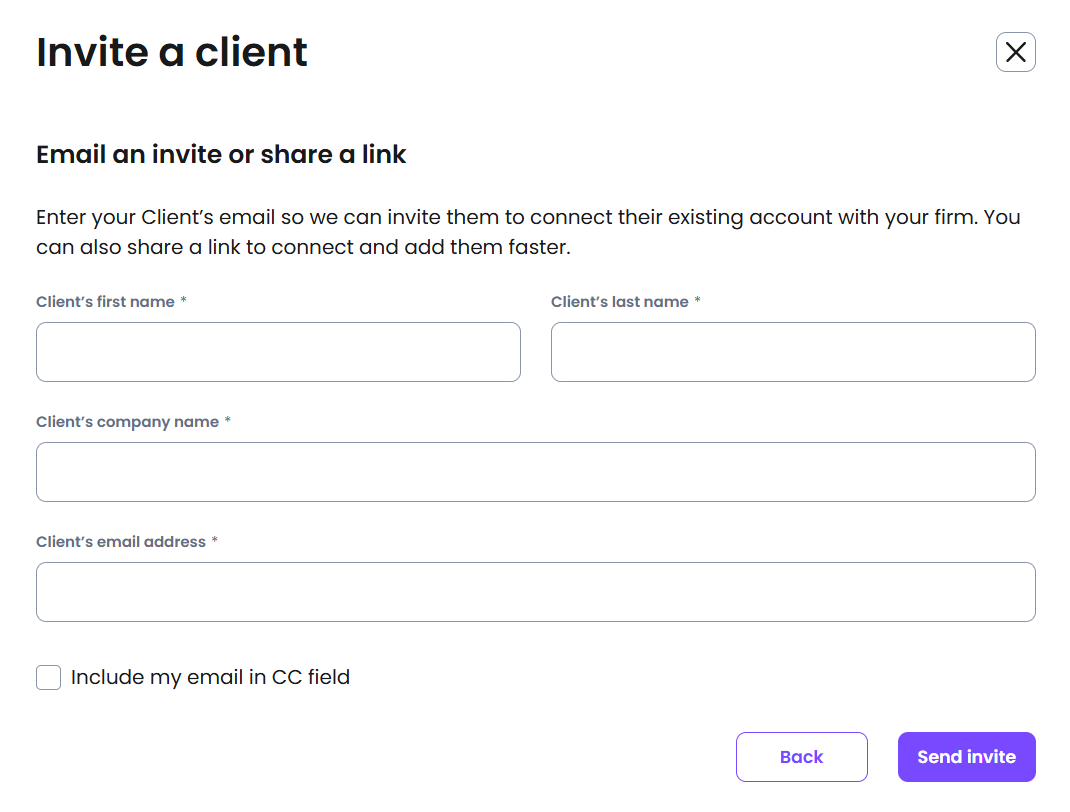Close the Invite a client dialog
1070x812 pixels.
[1015, 52]
